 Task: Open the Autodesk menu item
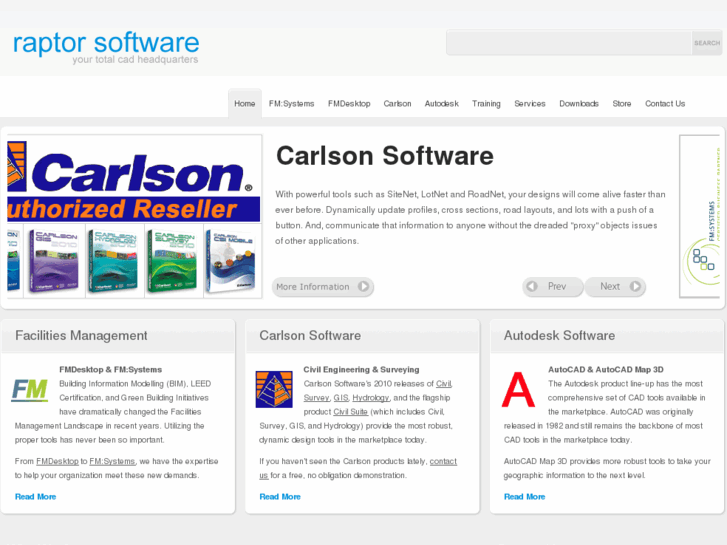click(x=441, y=103)
